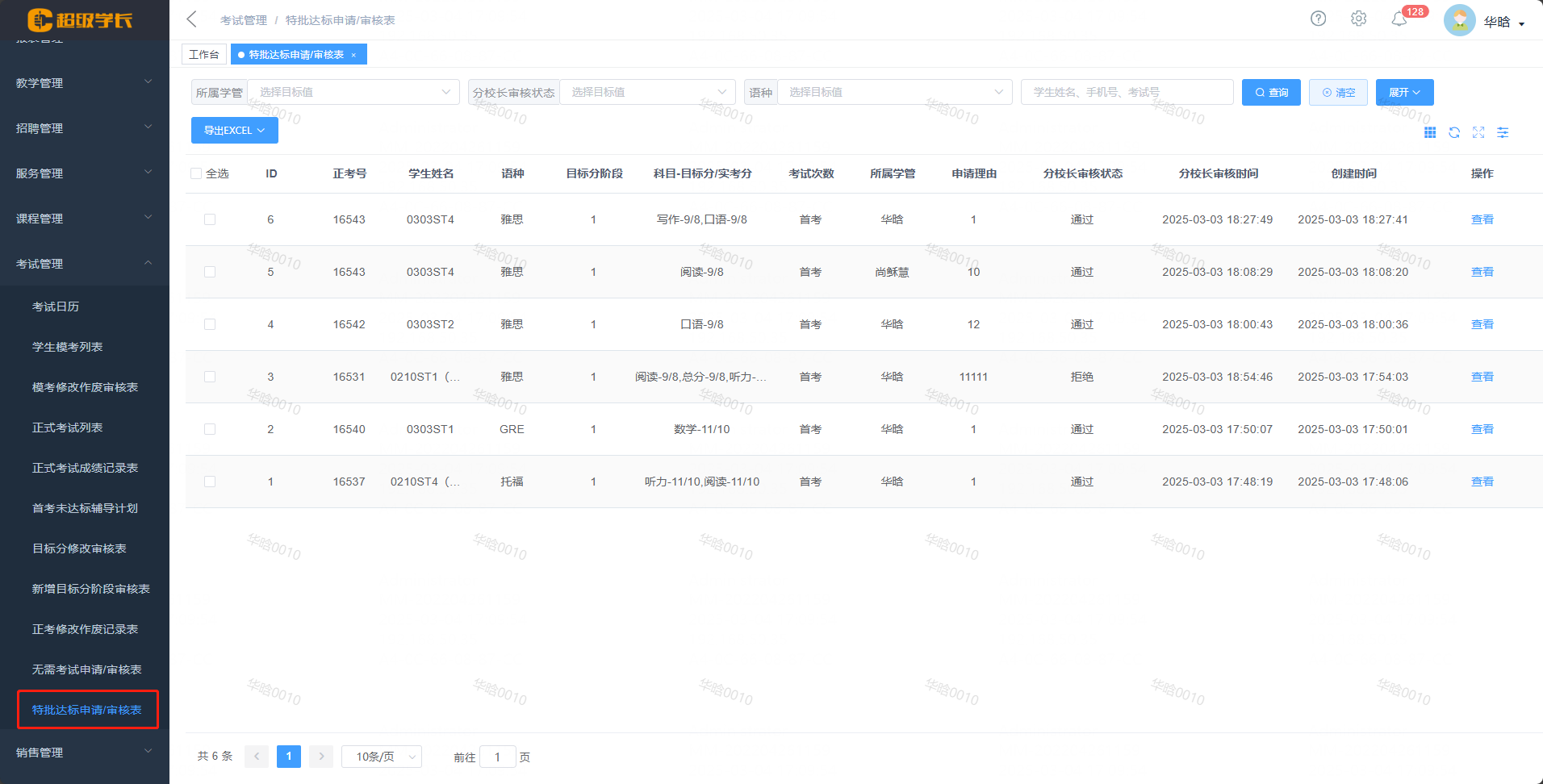1543x784 pixels.
Task: Check the 全选 select-all checkbox
Action: 196,173
